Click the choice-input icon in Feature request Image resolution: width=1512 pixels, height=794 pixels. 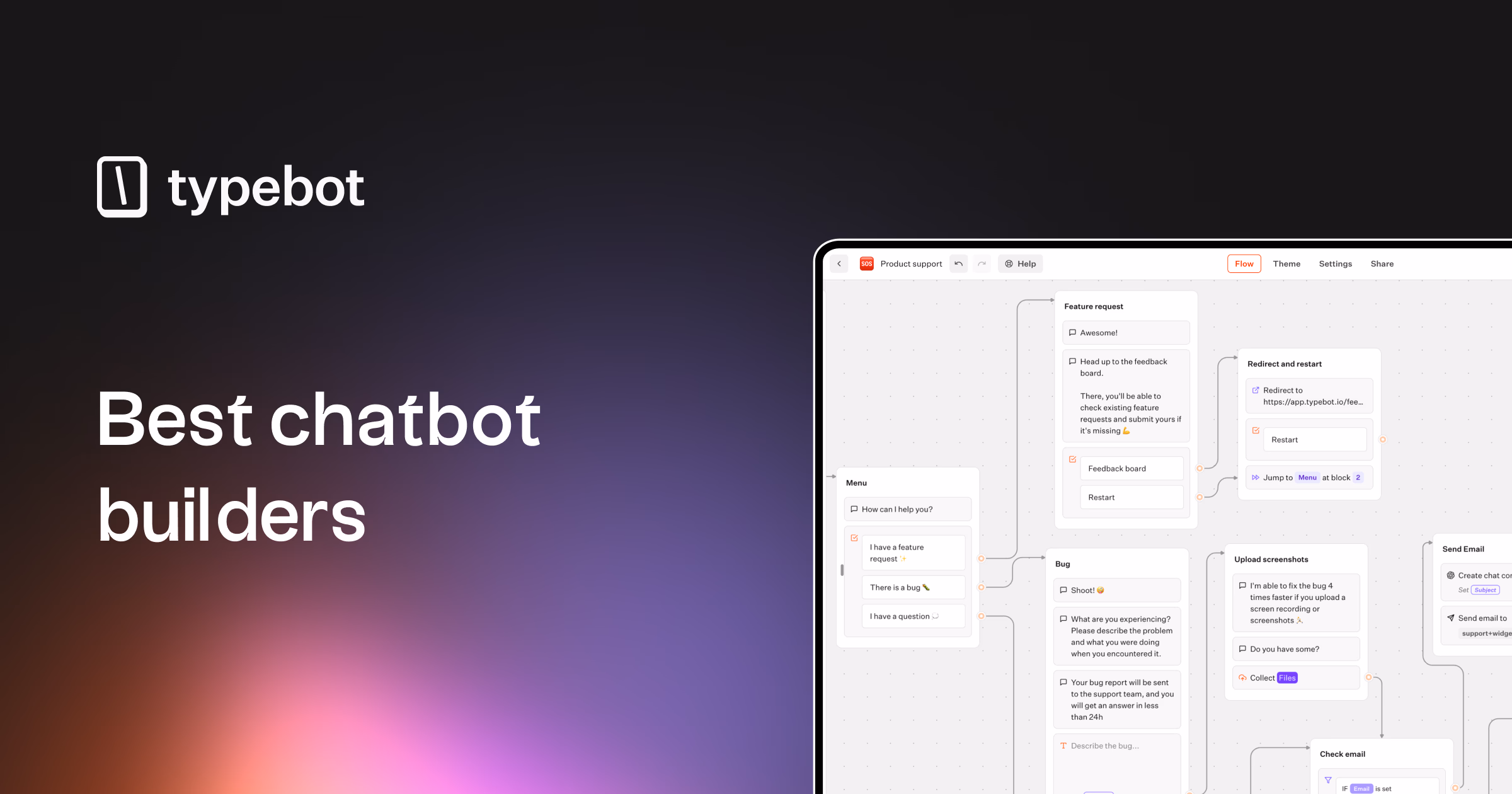[1072, 459]
